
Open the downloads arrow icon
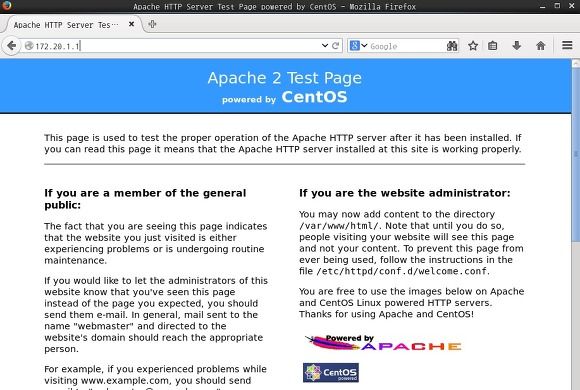pyautogui.click(x=517, y=46)
